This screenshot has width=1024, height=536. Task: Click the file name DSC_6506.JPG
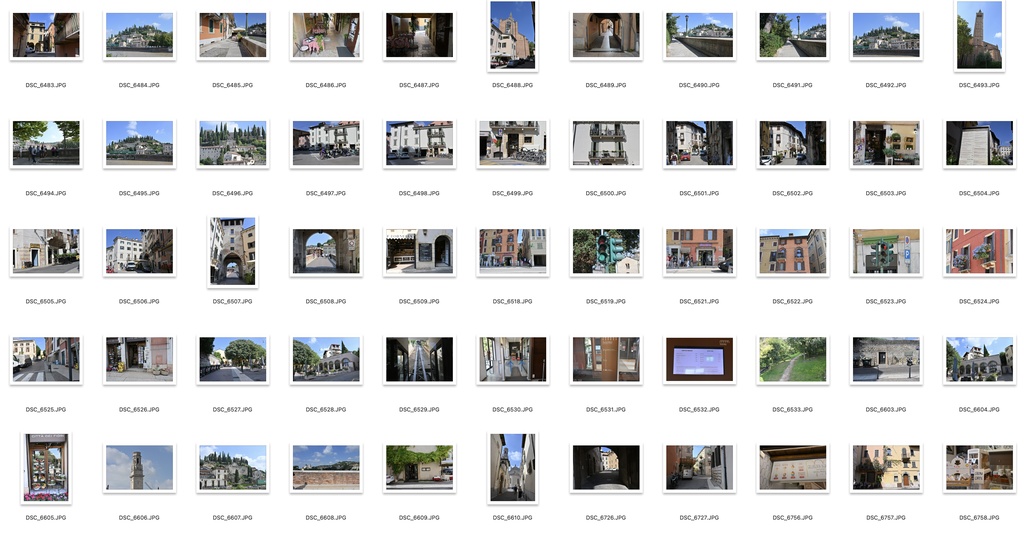tap(139, 302)
